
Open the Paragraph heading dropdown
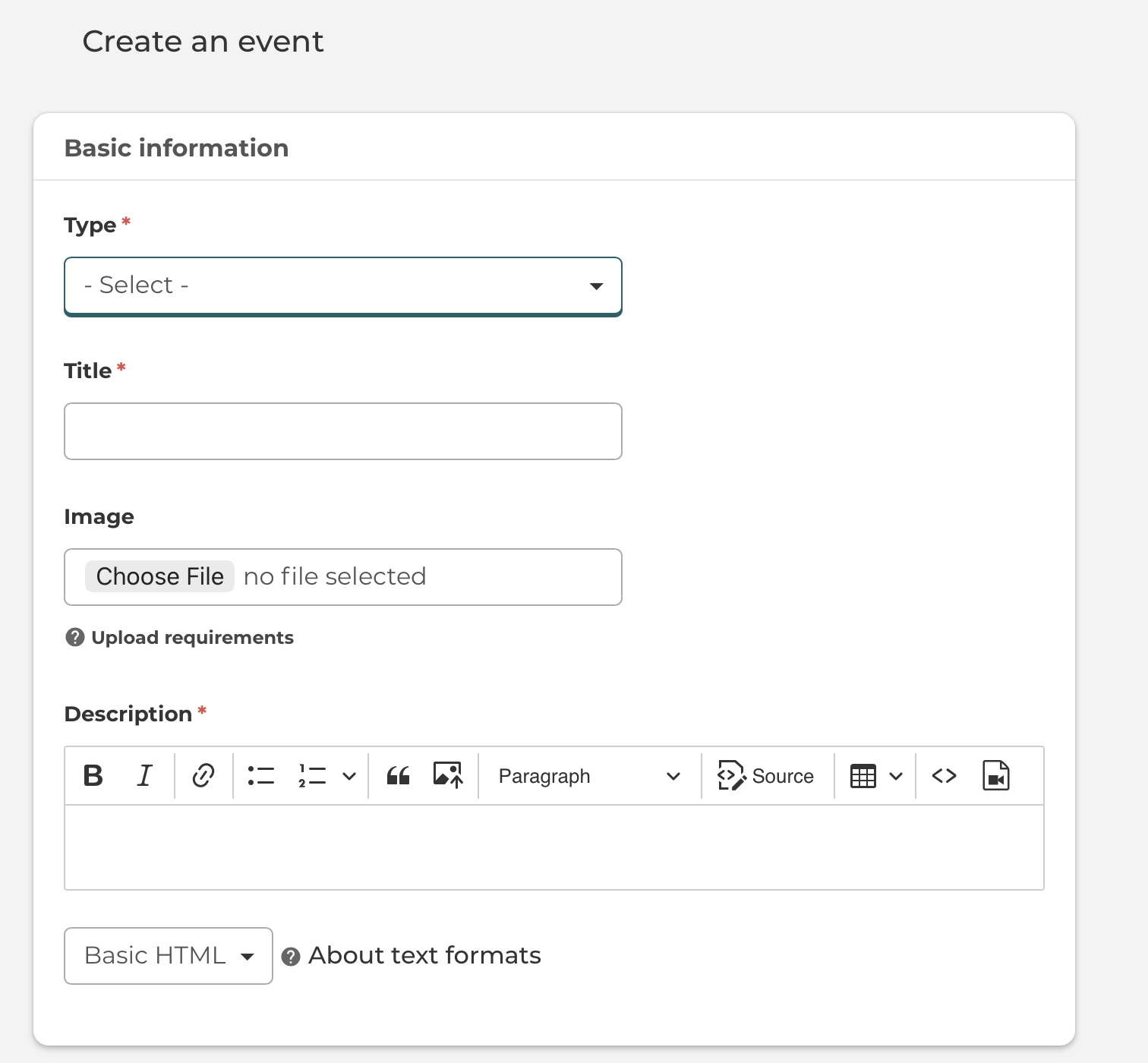pyautogui.click(x=589, y=776)
